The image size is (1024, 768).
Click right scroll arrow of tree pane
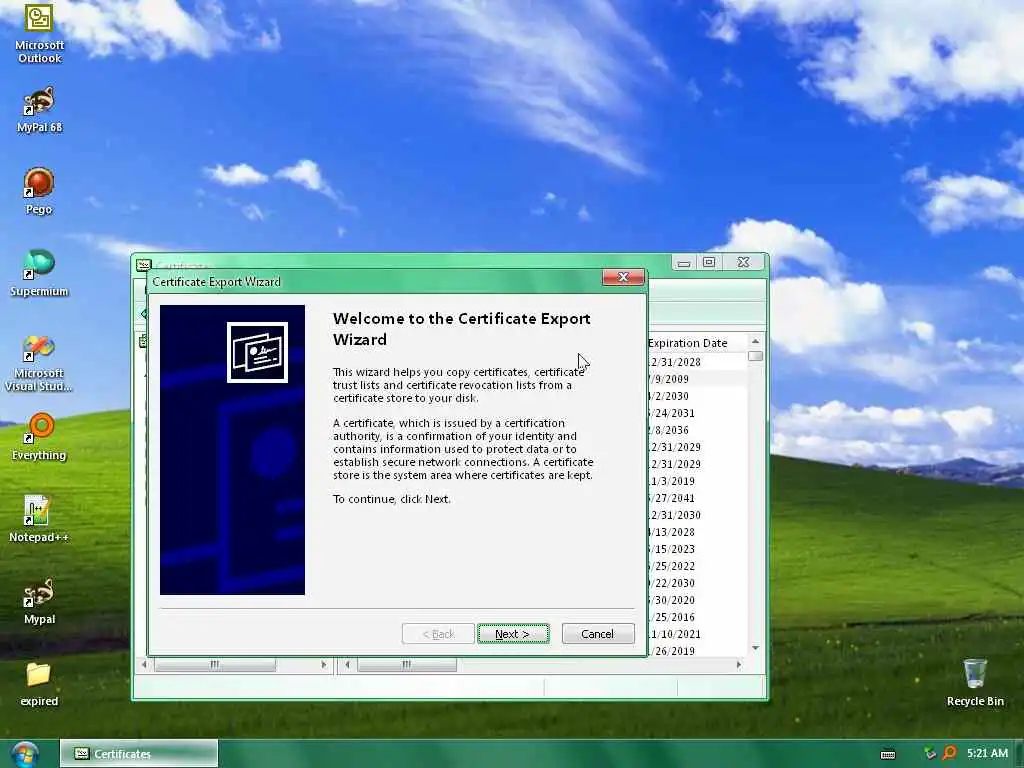click(323, 664)
